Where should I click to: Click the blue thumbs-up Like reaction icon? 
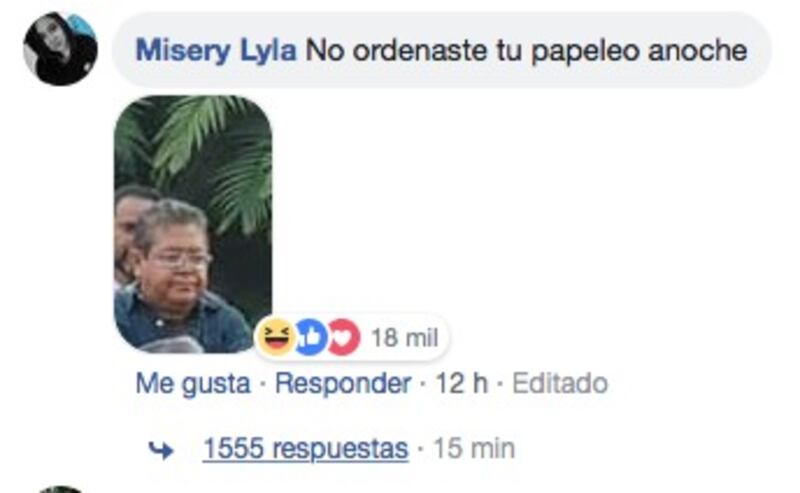(x=311, y=337)
